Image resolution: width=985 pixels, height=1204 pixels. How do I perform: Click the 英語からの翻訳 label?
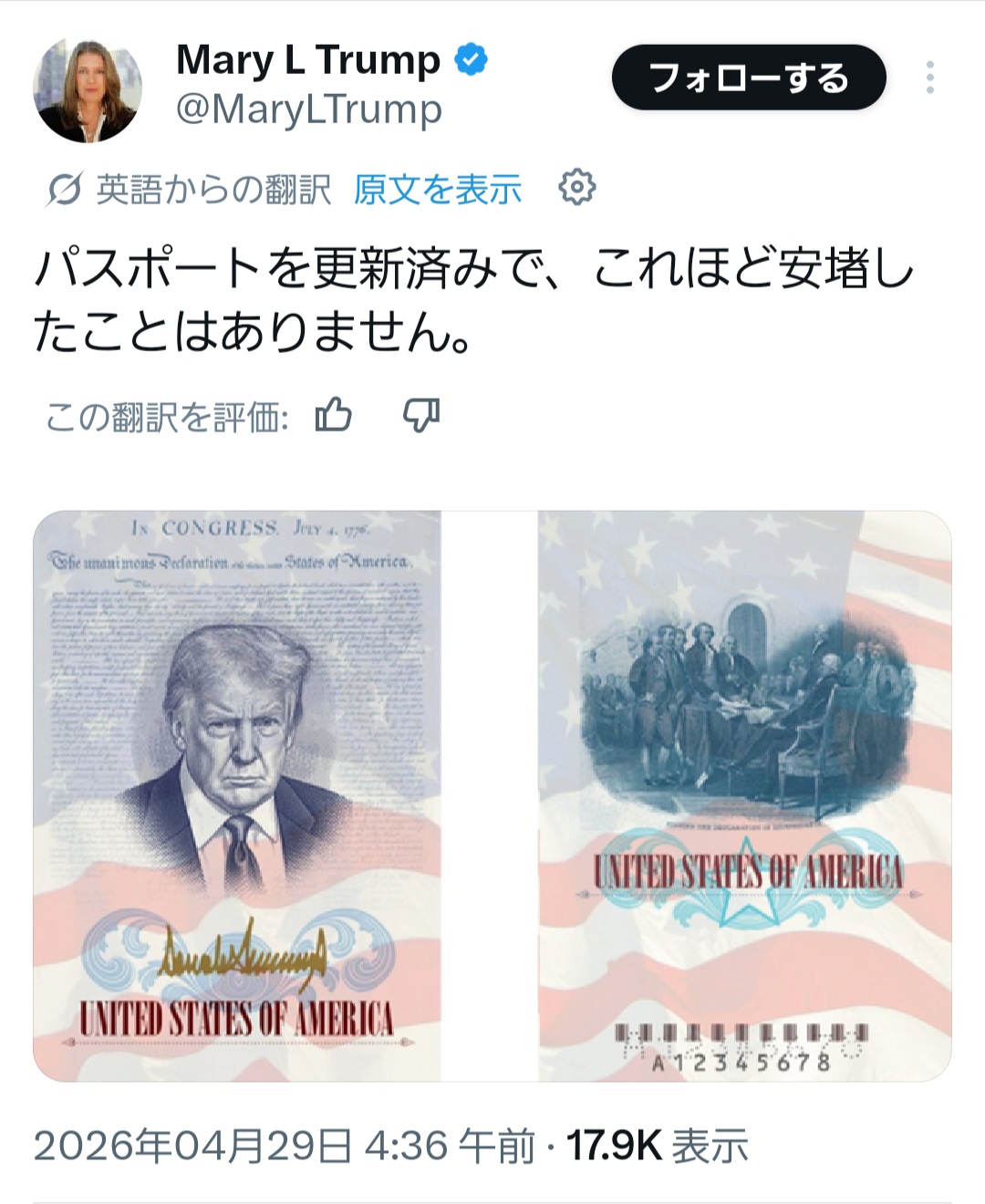[x=213, y=189]
